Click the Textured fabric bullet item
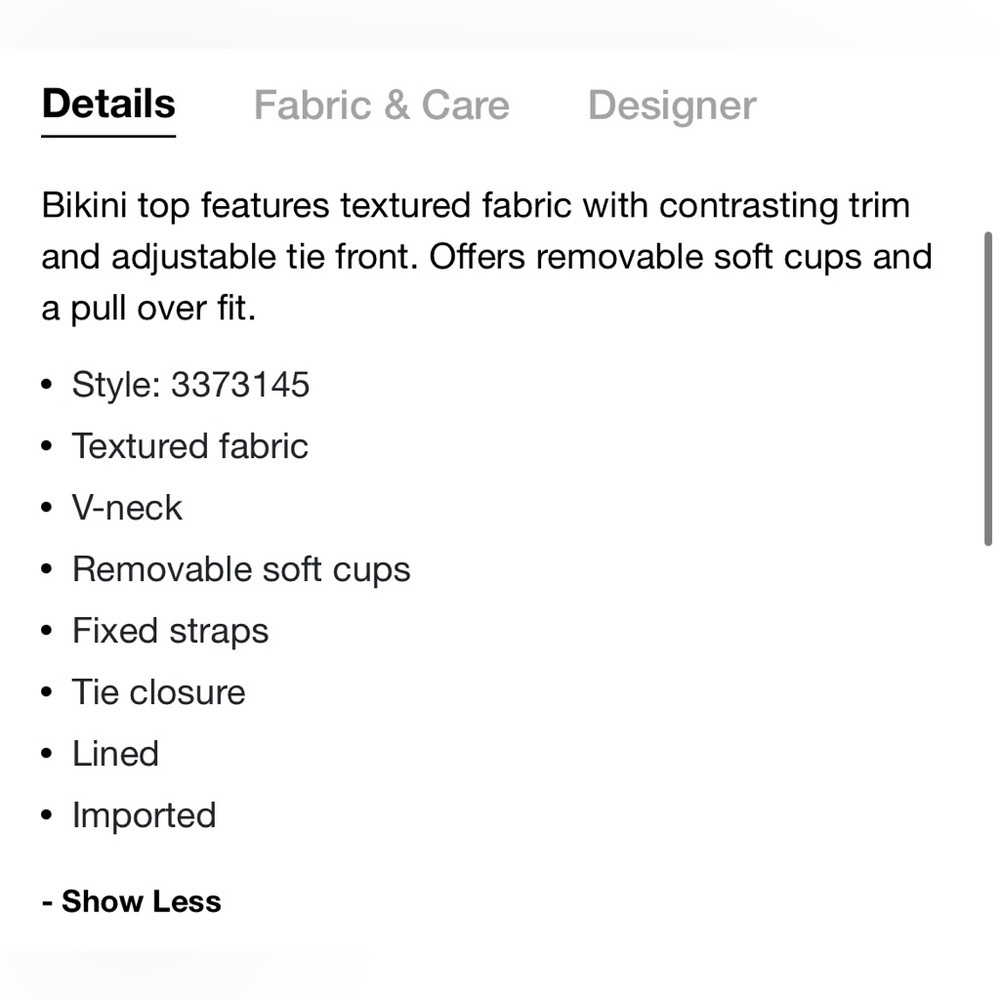This screenshot has height=1000, width=1000. pos(190,446)
